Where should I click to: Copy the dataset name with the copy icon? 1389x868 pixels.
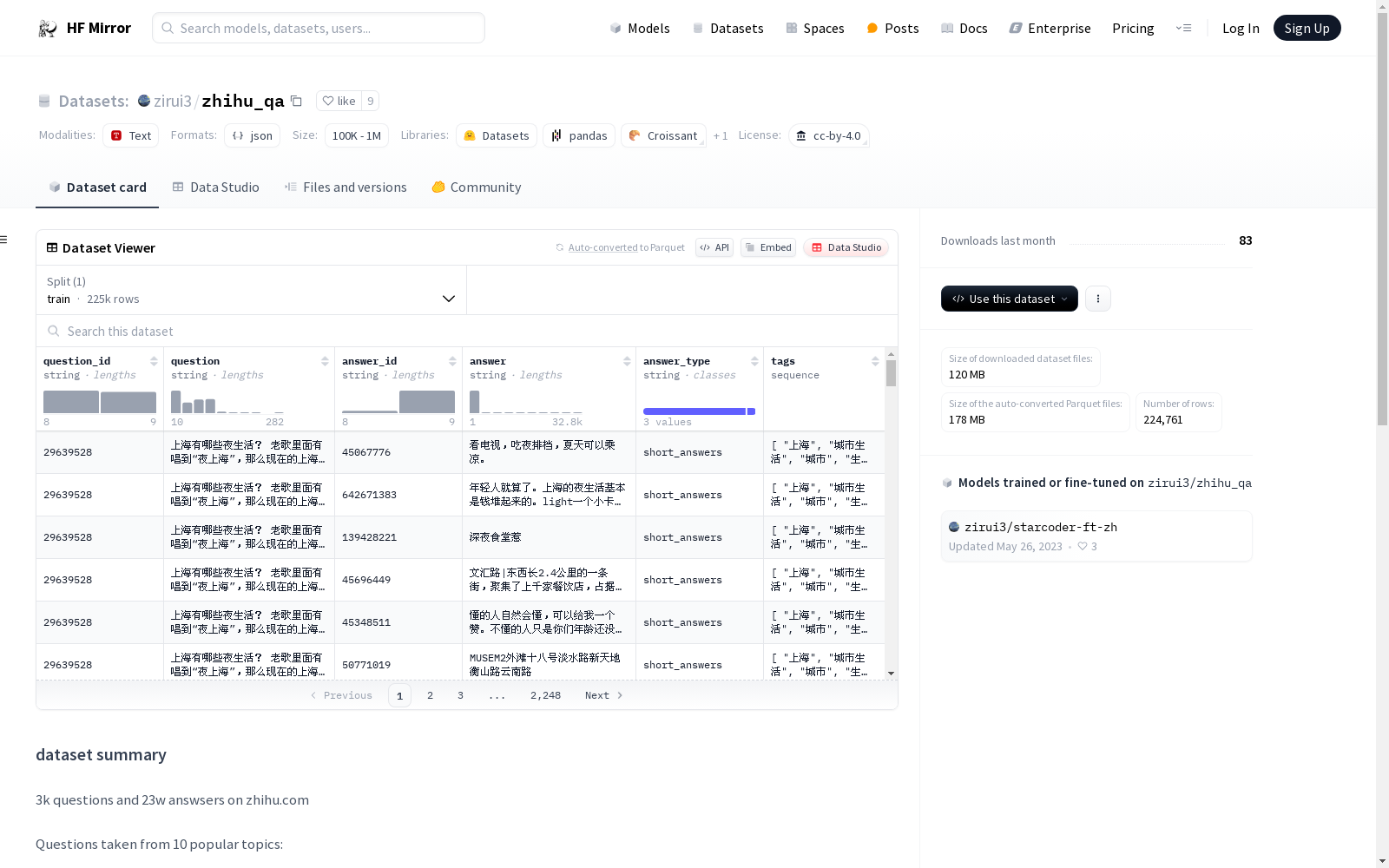(x=296, y=101)
